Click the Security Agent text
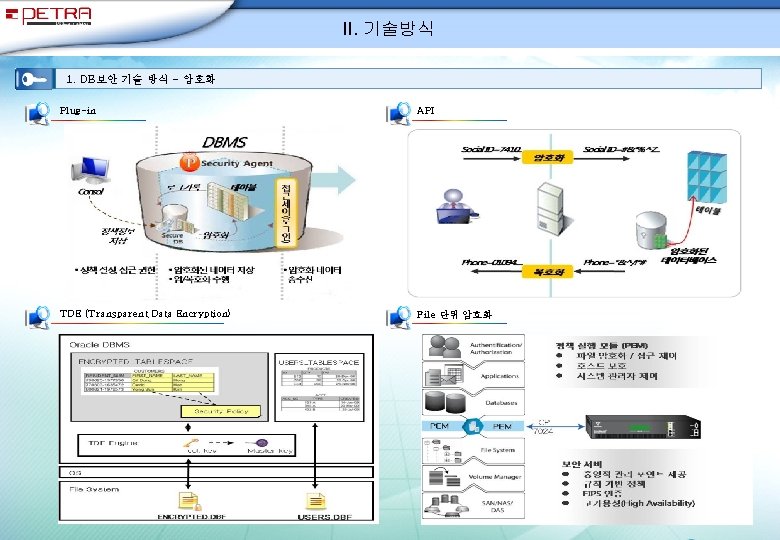The height and width of the screenshot is (540, 780). tap(237, 163)
